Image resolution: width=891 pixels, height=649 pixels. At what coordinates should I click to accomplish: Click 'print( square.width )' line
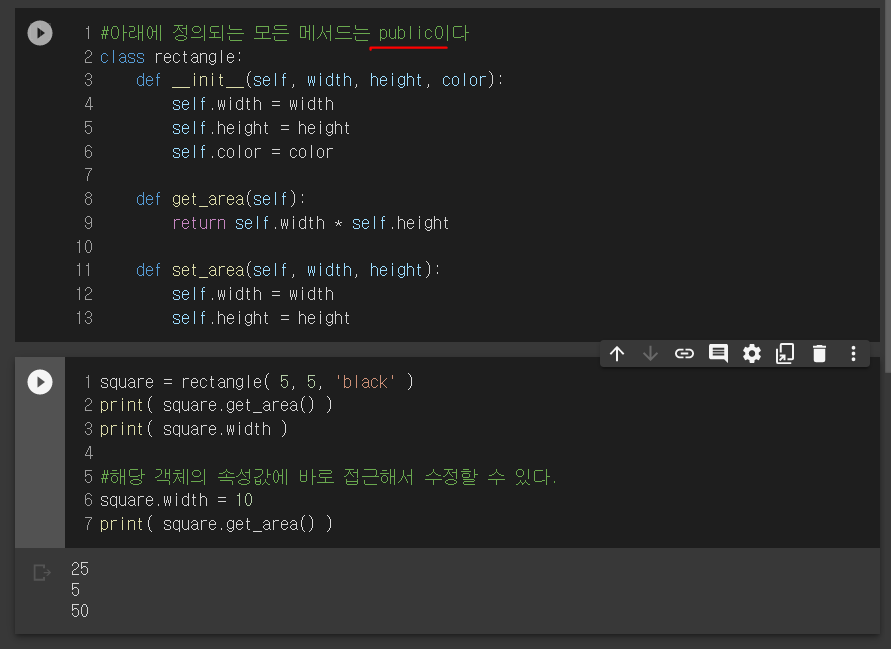point(194,429)
